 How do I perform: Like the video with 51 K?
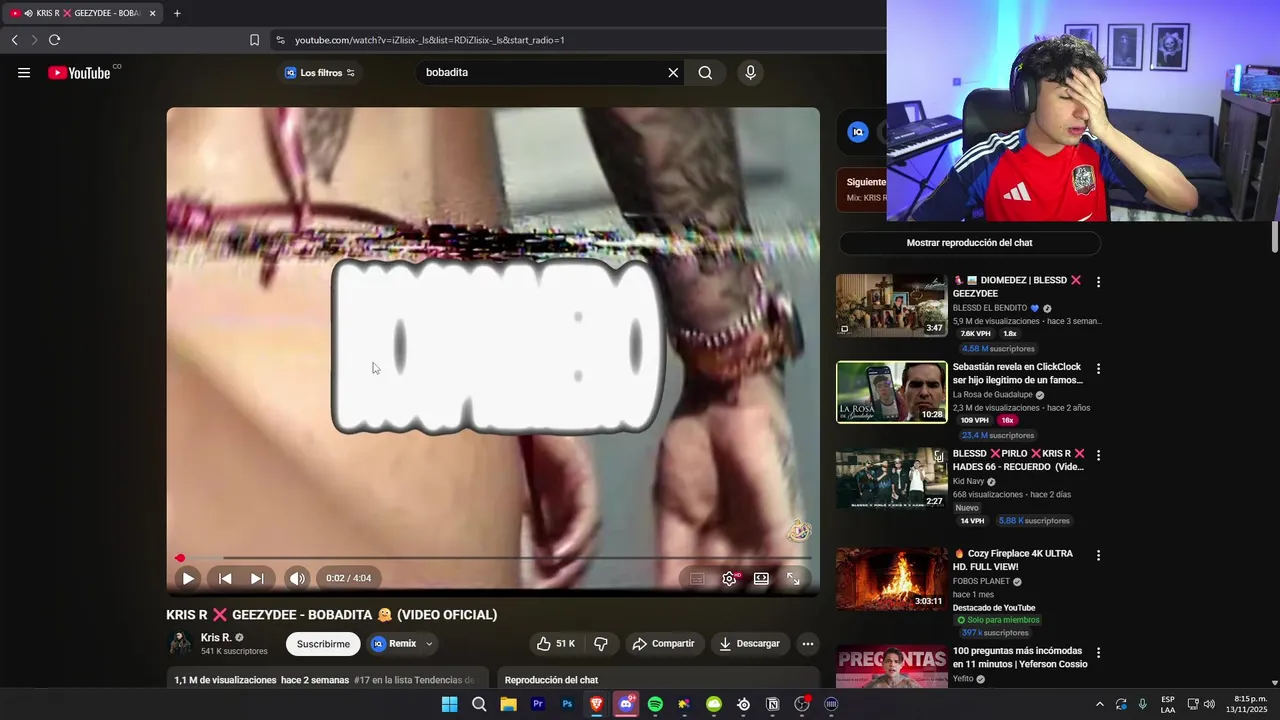pyautogui.click(x=555, y=644)
